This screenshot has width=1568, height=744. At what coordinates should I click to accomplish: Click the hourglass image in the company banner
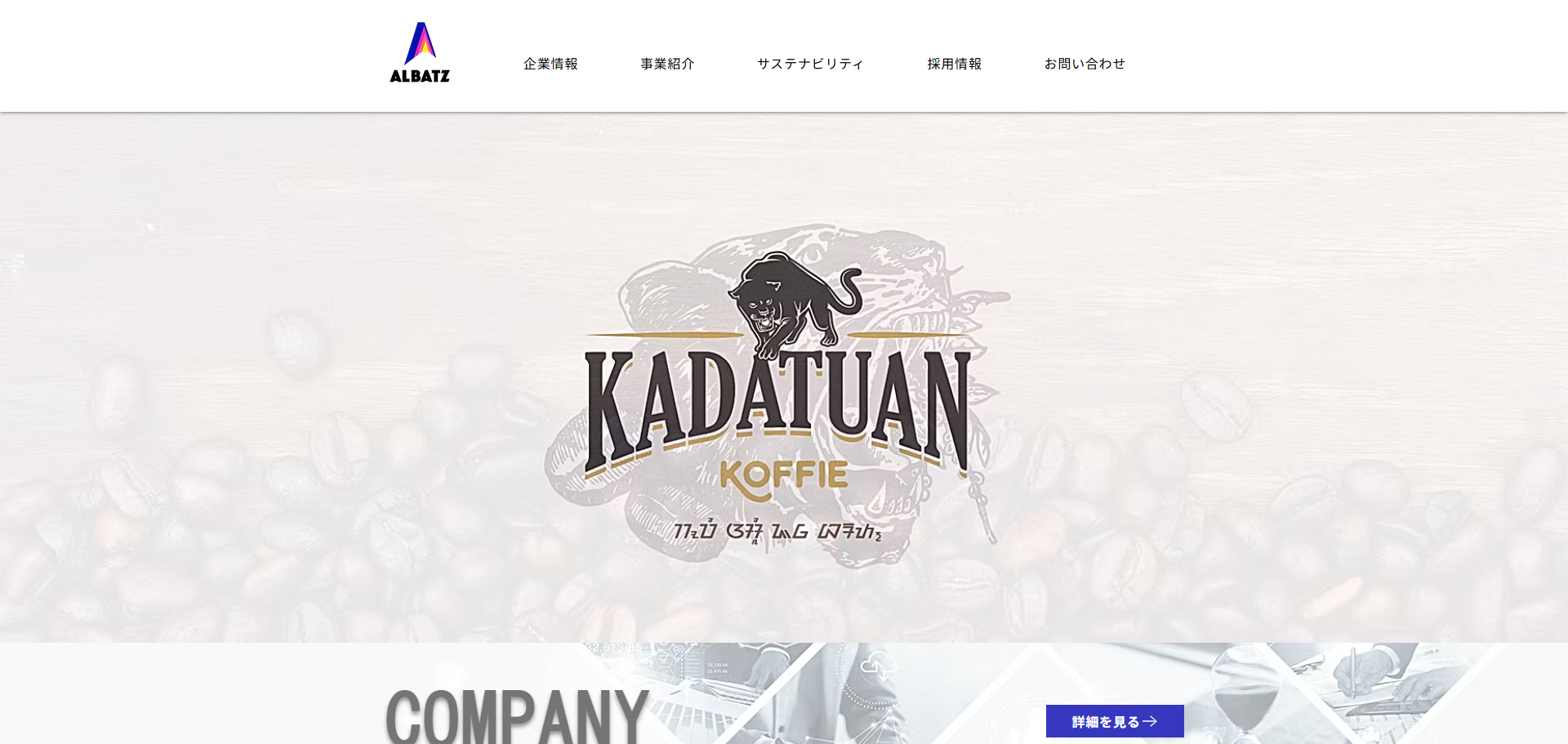click(1241, 694)
